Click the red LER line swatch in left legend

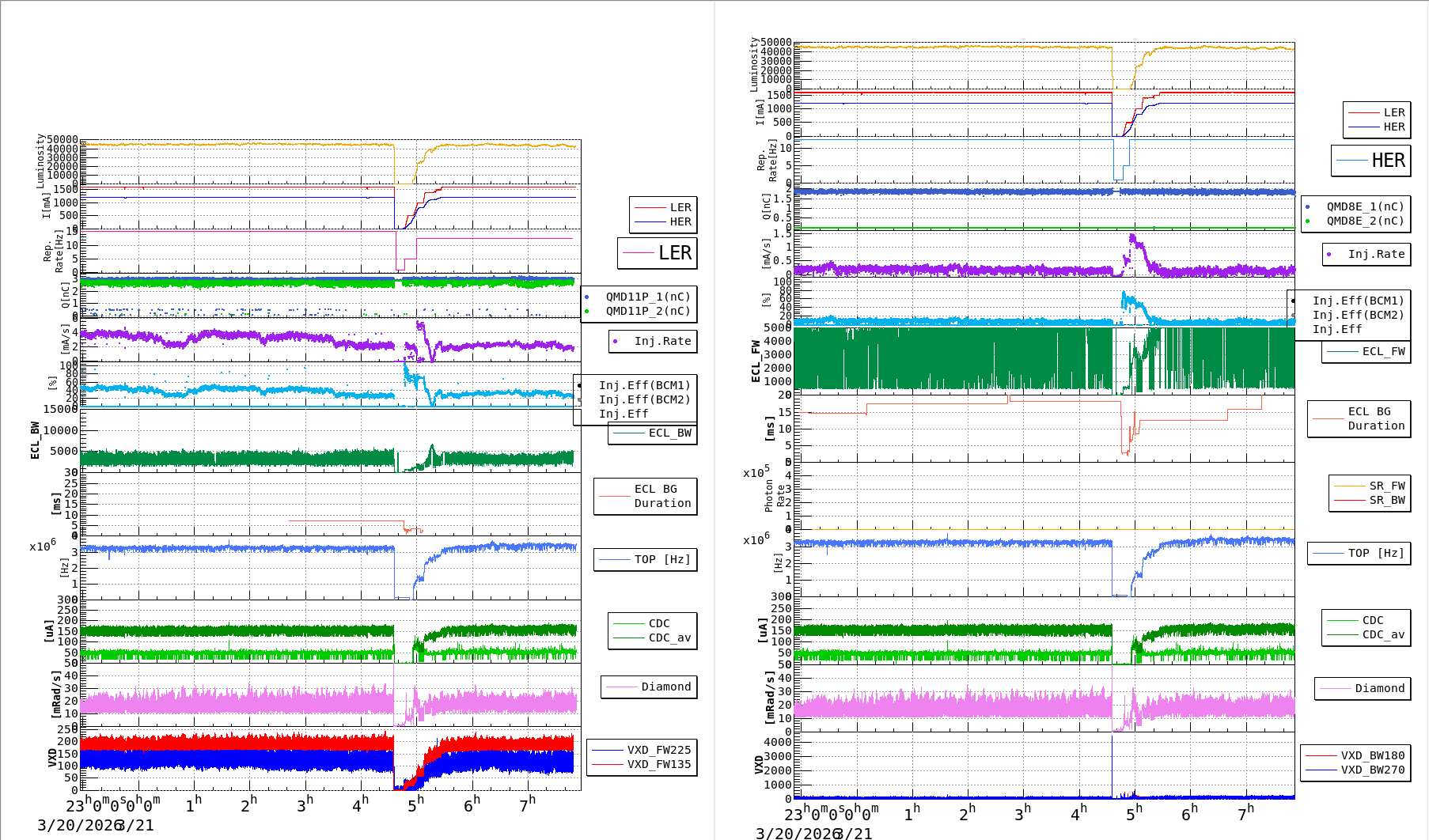click(650, 208)
